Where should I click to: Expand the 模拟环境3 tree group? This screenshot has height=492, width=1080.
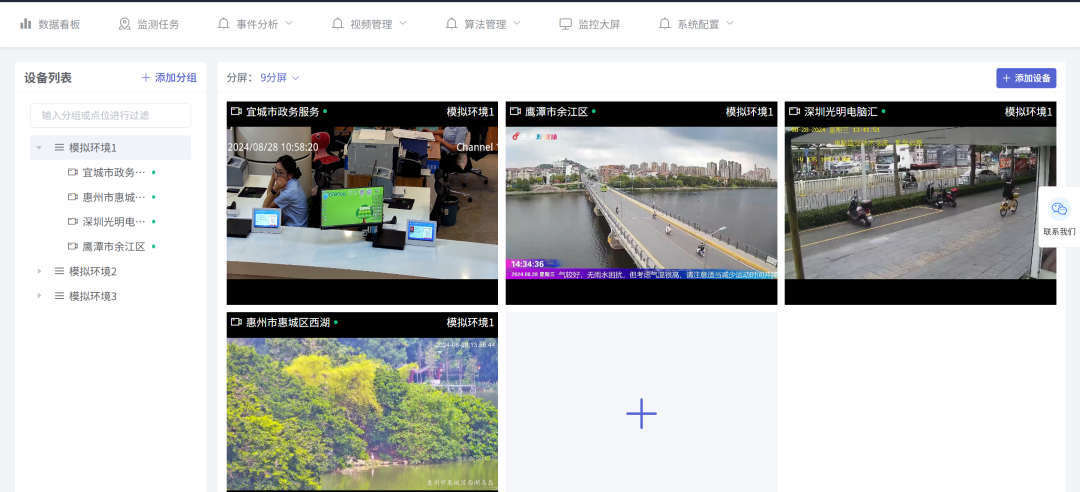pos(39,296)
